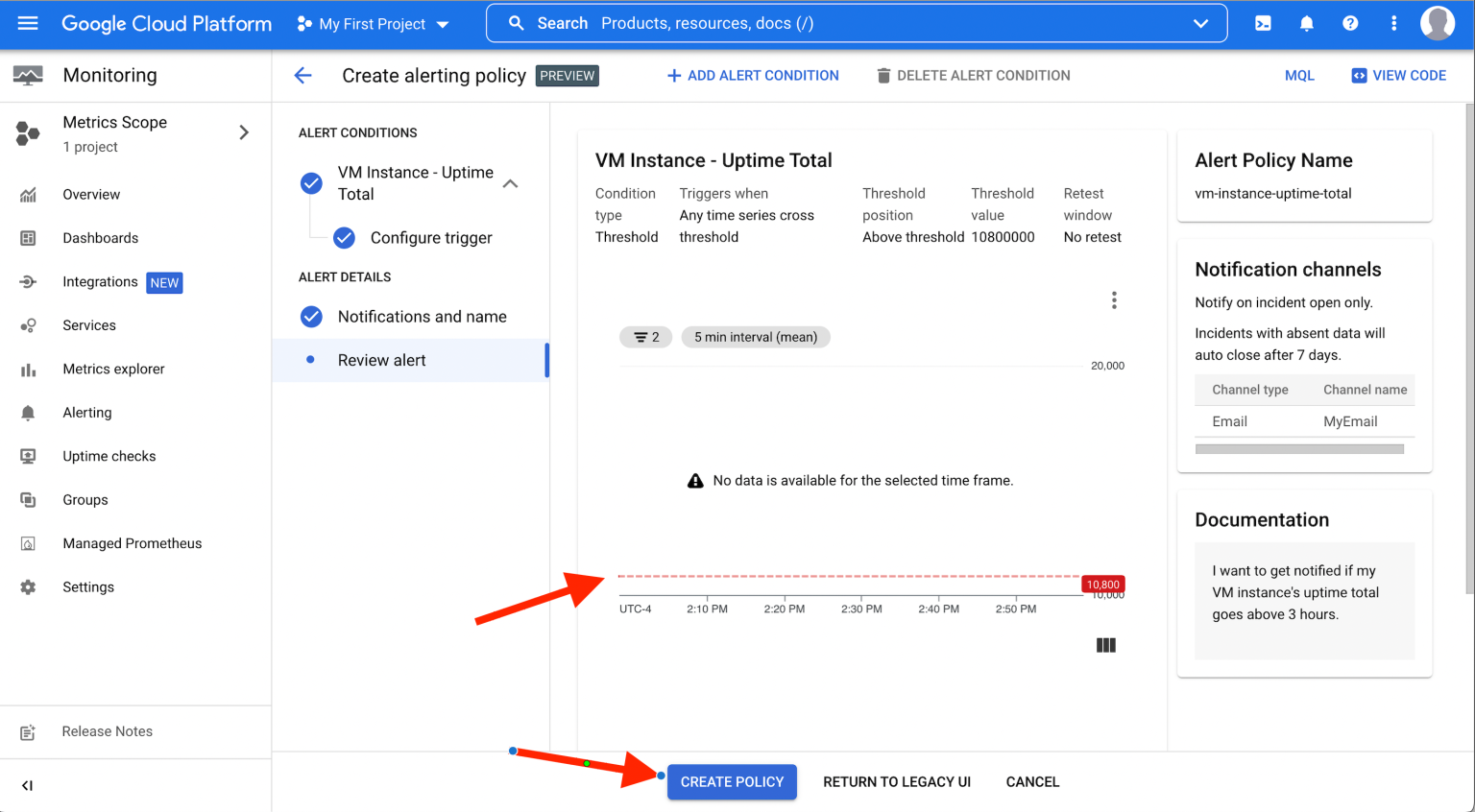The height and width of the screenshot is (812, 1475).
Task: Open the notifications bell
Action: pyautogui.click(x=1306, y=23)
